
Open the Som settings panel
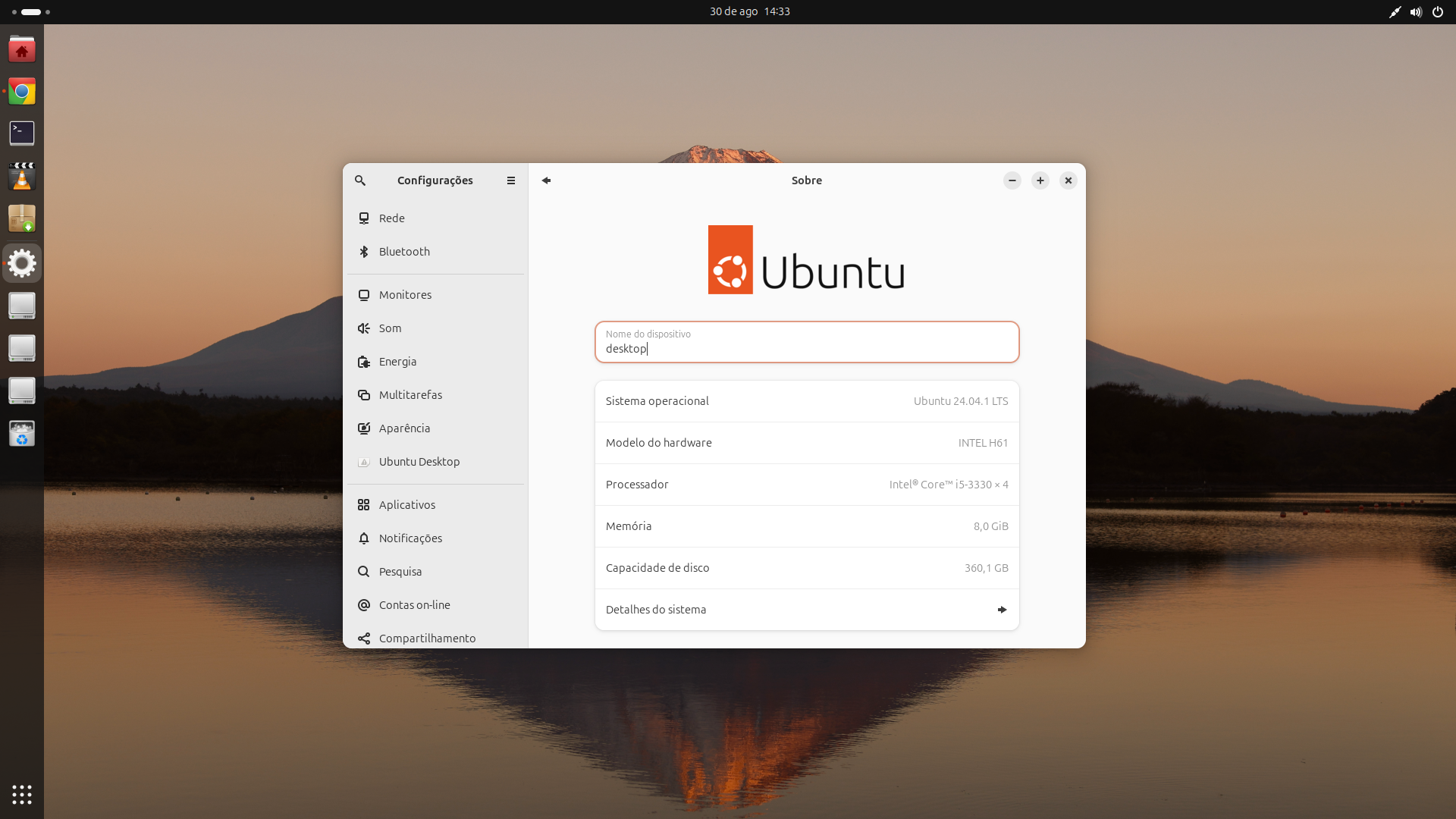pyautogui.click(x=435, y=328)
